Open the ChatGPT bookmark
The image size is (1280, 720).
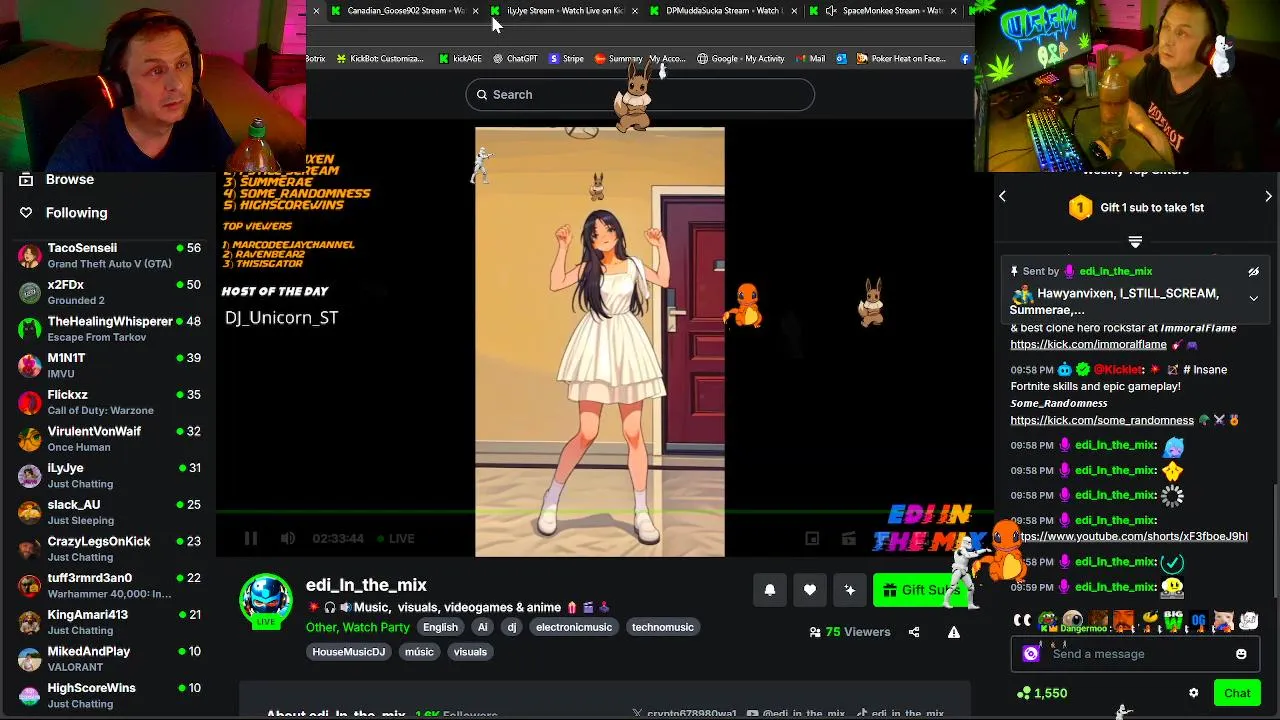pos(515,59)
